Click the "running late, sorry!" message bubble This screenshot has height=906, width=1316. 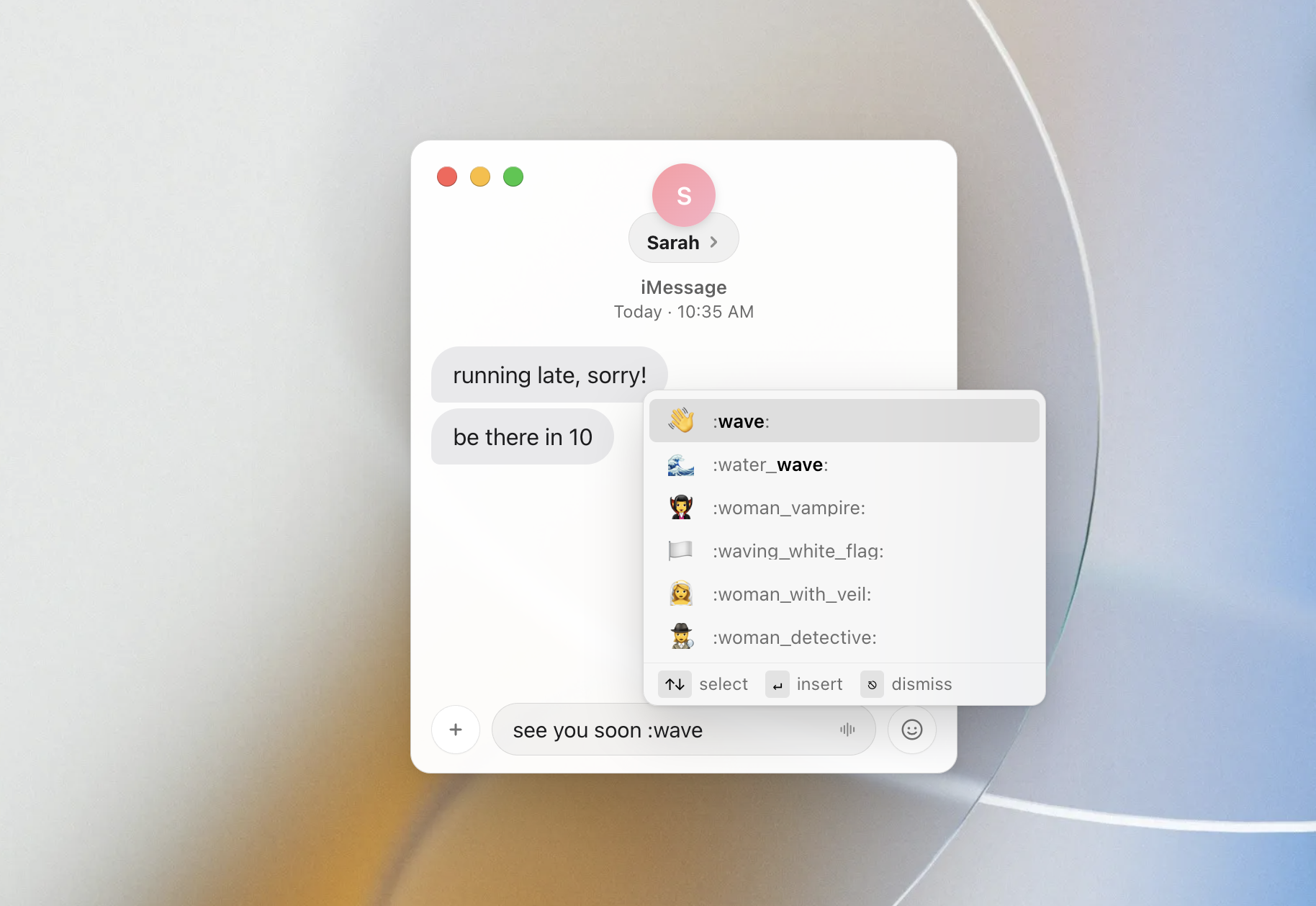click(x=549, y=374)
